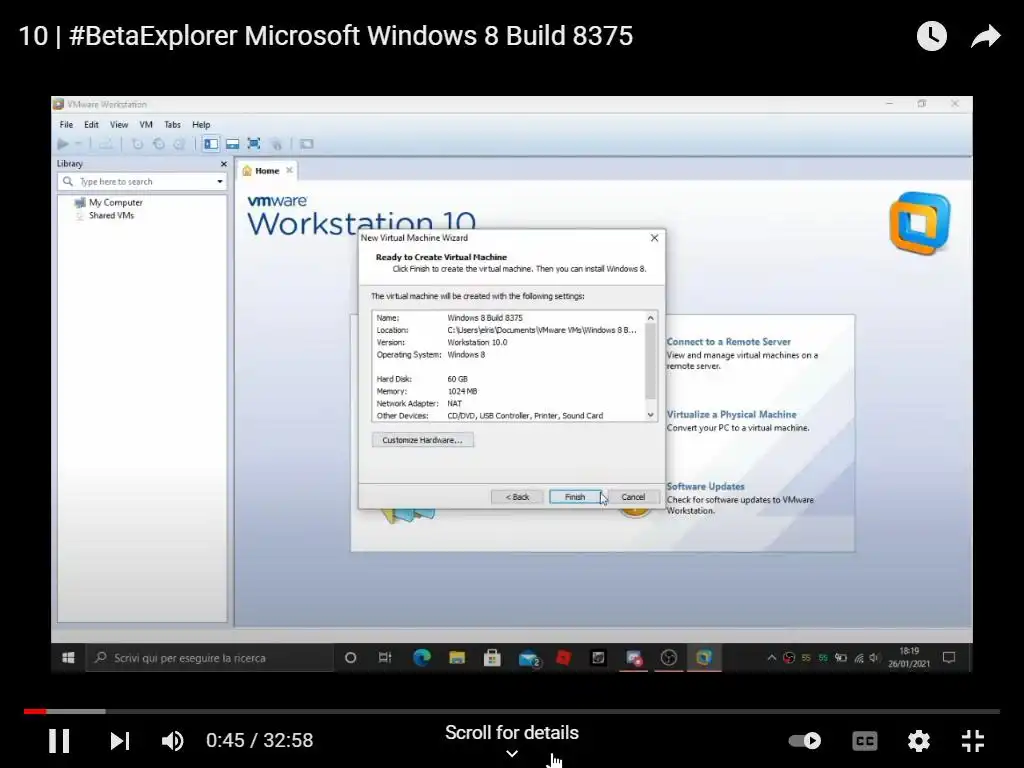The image size is (1024, 768).
Task: Select Shared VMs in the Library
Action: (x=111, y=216)
